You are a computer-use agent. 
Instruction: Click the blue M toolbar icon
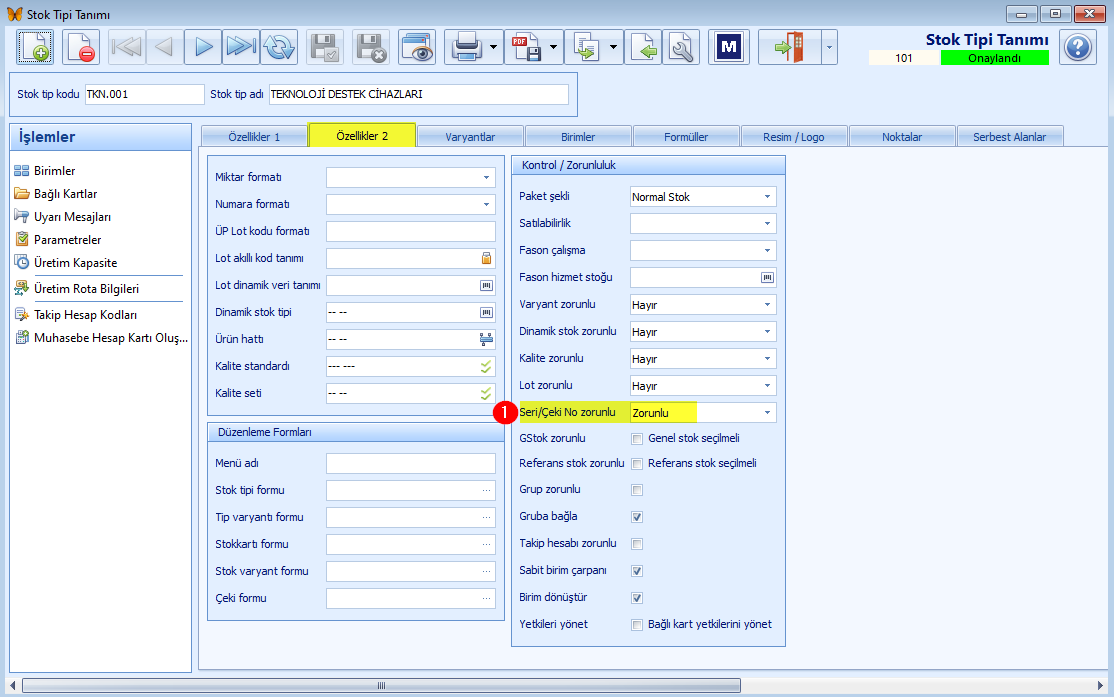[x=728, y=48]
